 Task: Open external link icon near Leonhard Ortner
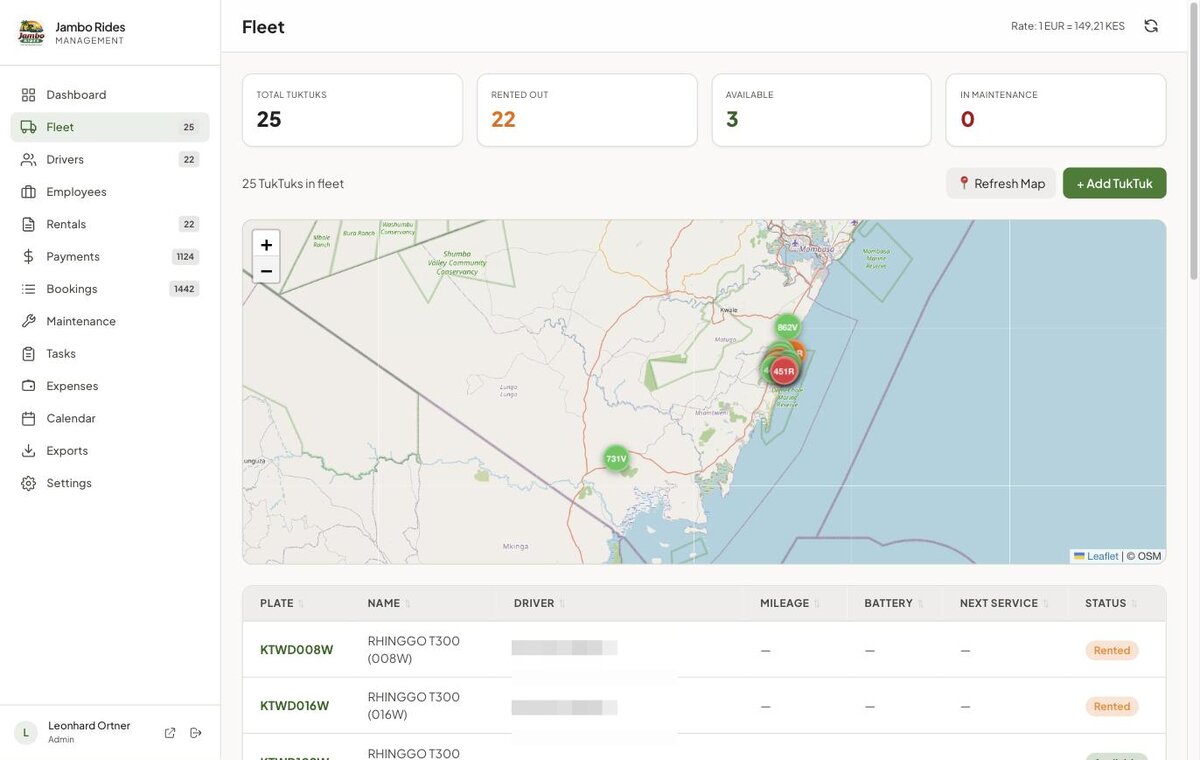[170, 733]
